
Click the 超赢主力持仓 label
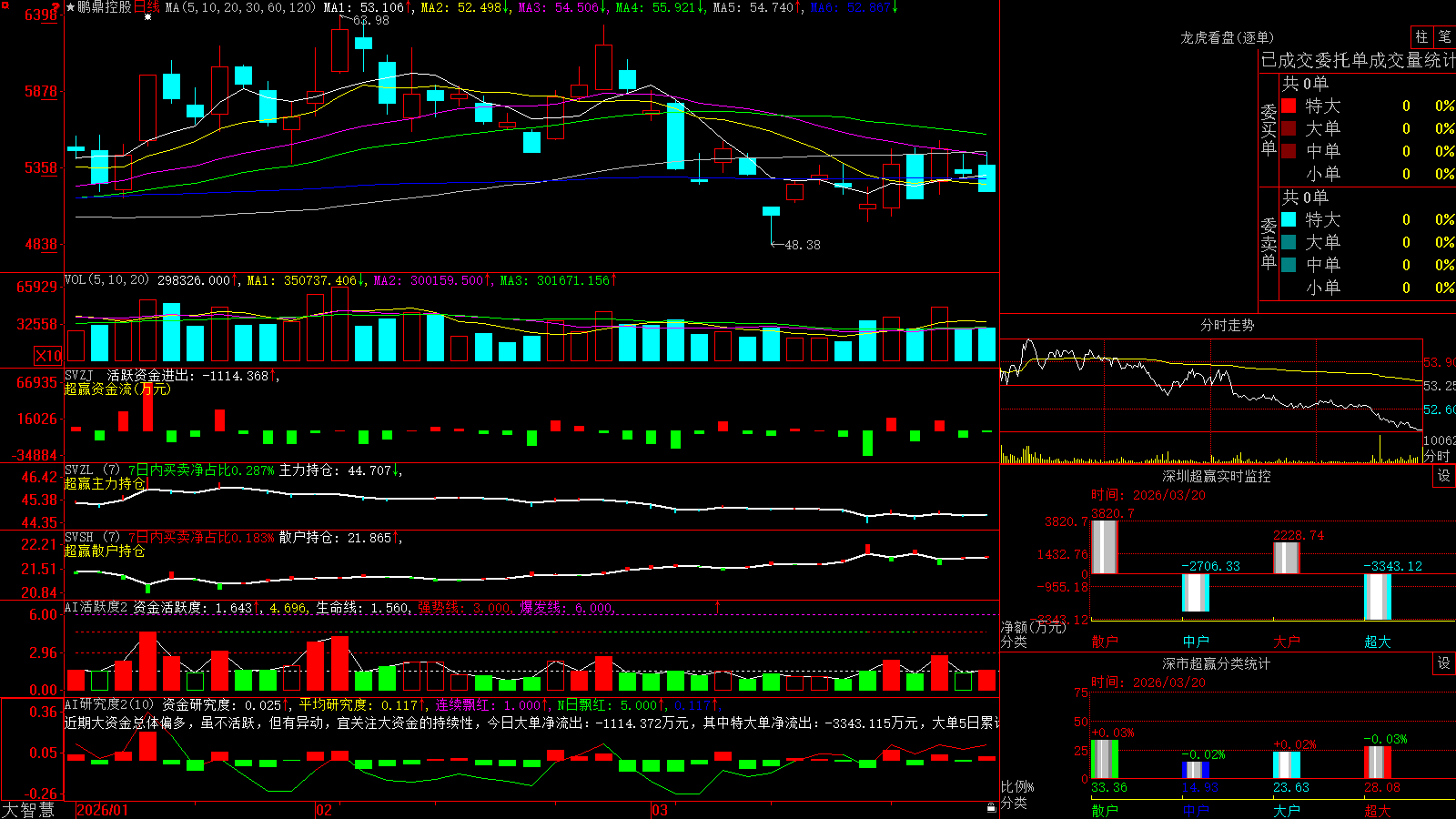point(105,483)
